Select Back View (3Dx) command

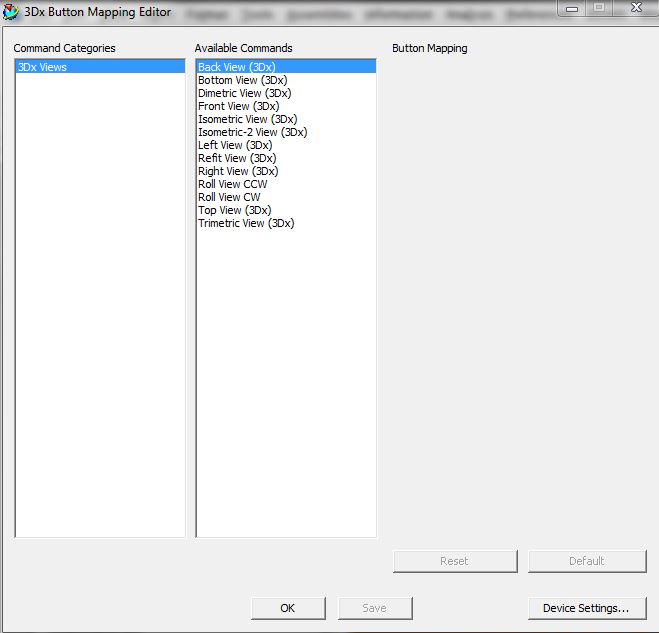pos(286,67)
